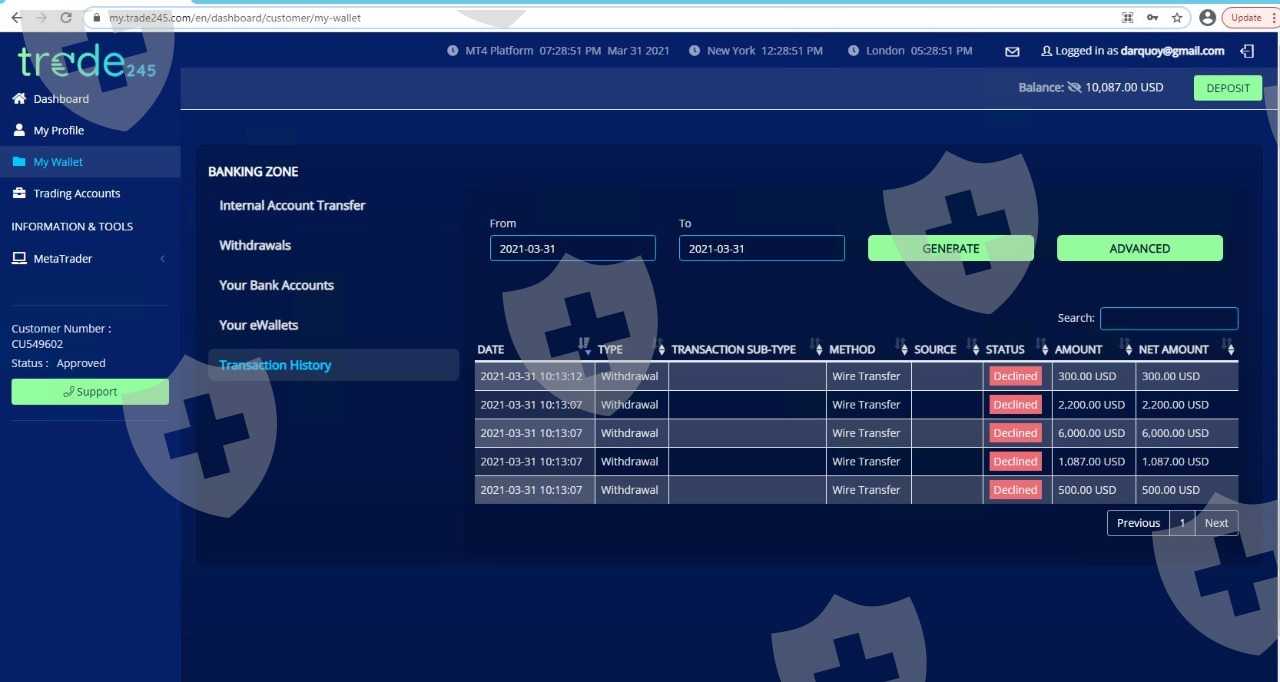Open the Chrome profile avatar icon
This screenshot has width=1280, height=682.
pos(1207,18)
